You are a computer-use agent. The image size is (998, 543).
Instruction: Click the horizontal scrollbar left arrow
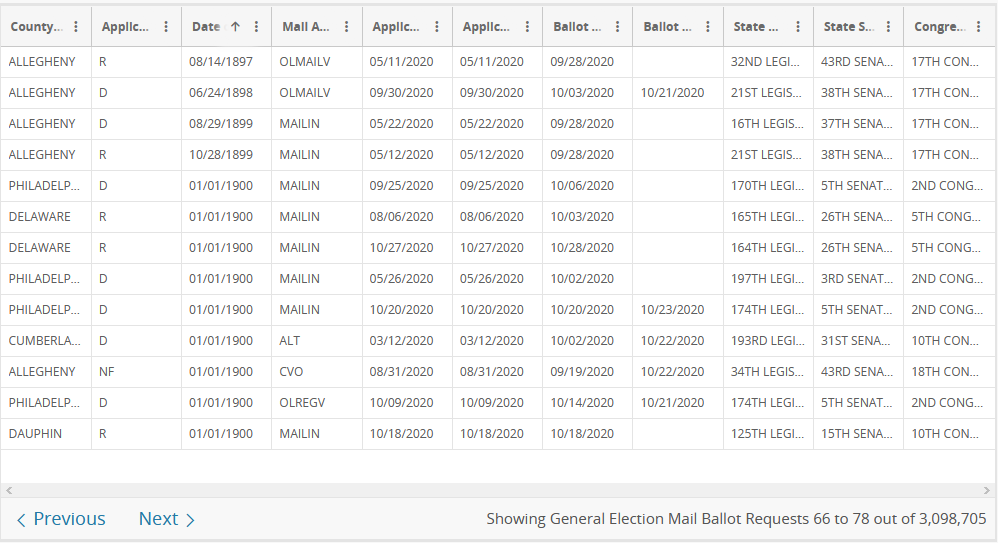pyautogui.click(x=9, y=490)
